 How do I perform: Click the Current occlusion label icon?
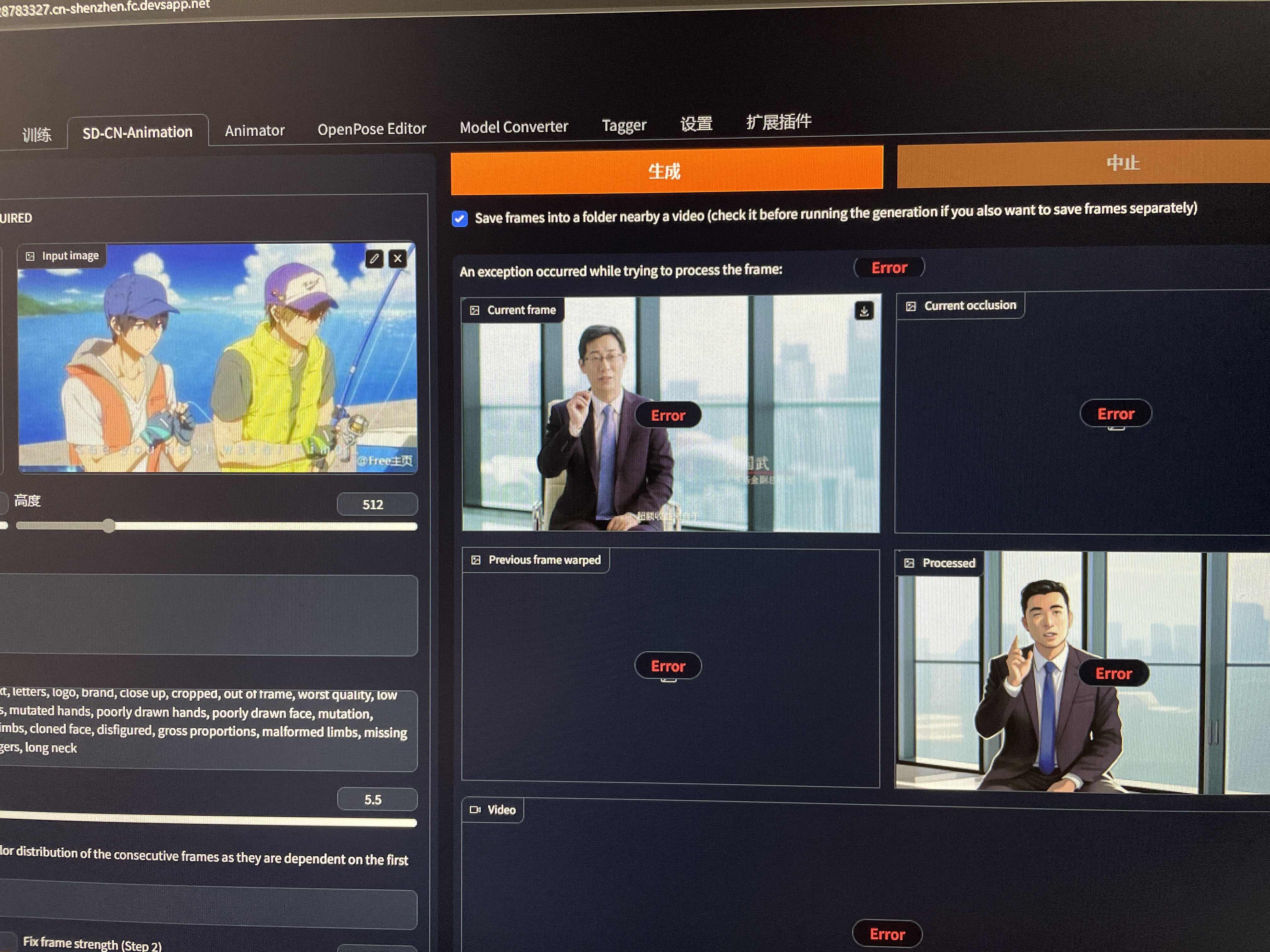click(x=911, y=306)
